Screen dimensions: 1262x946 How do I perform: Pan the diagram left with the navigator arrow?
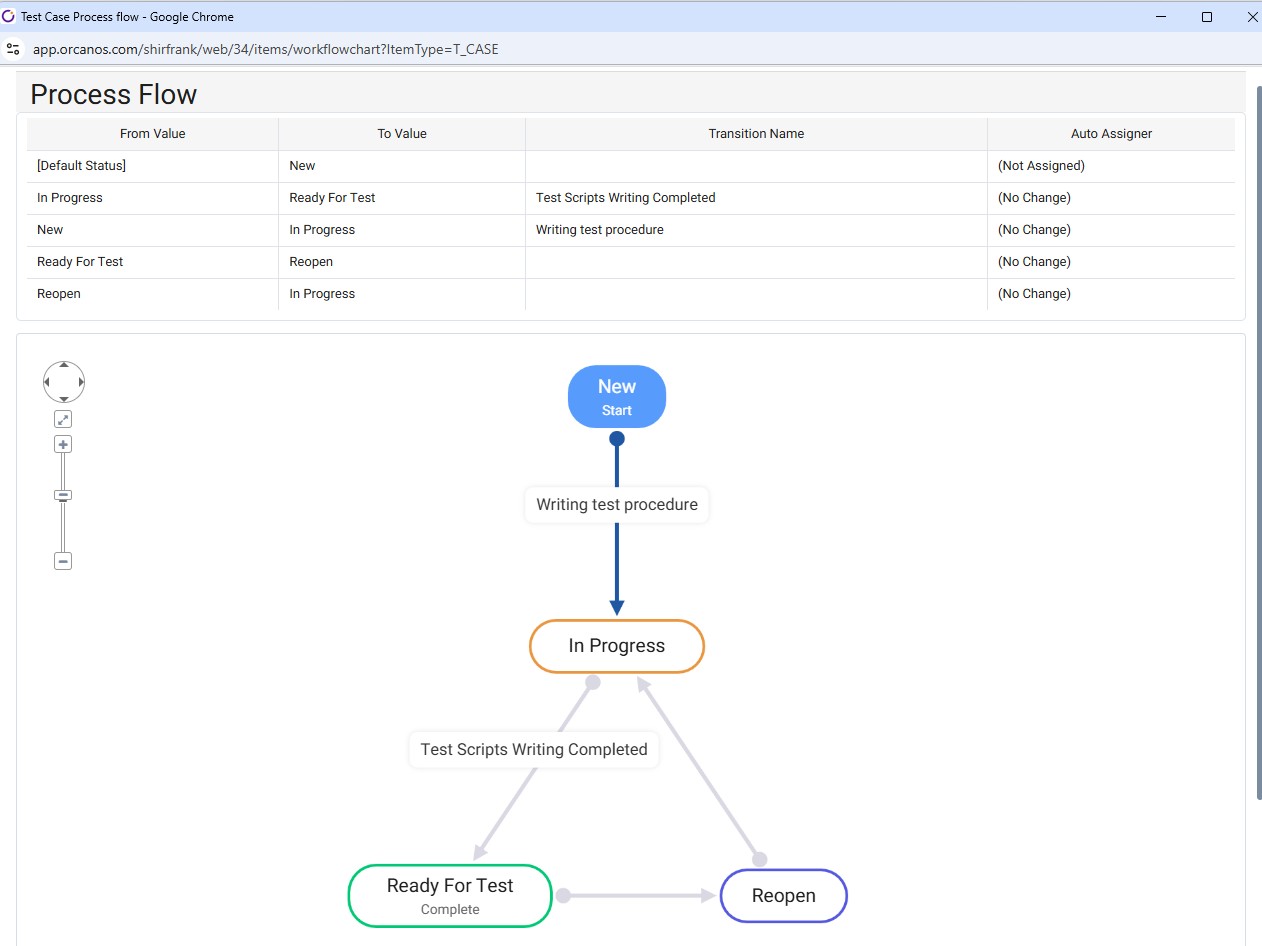pyautogui.click(x=48, y=382)
